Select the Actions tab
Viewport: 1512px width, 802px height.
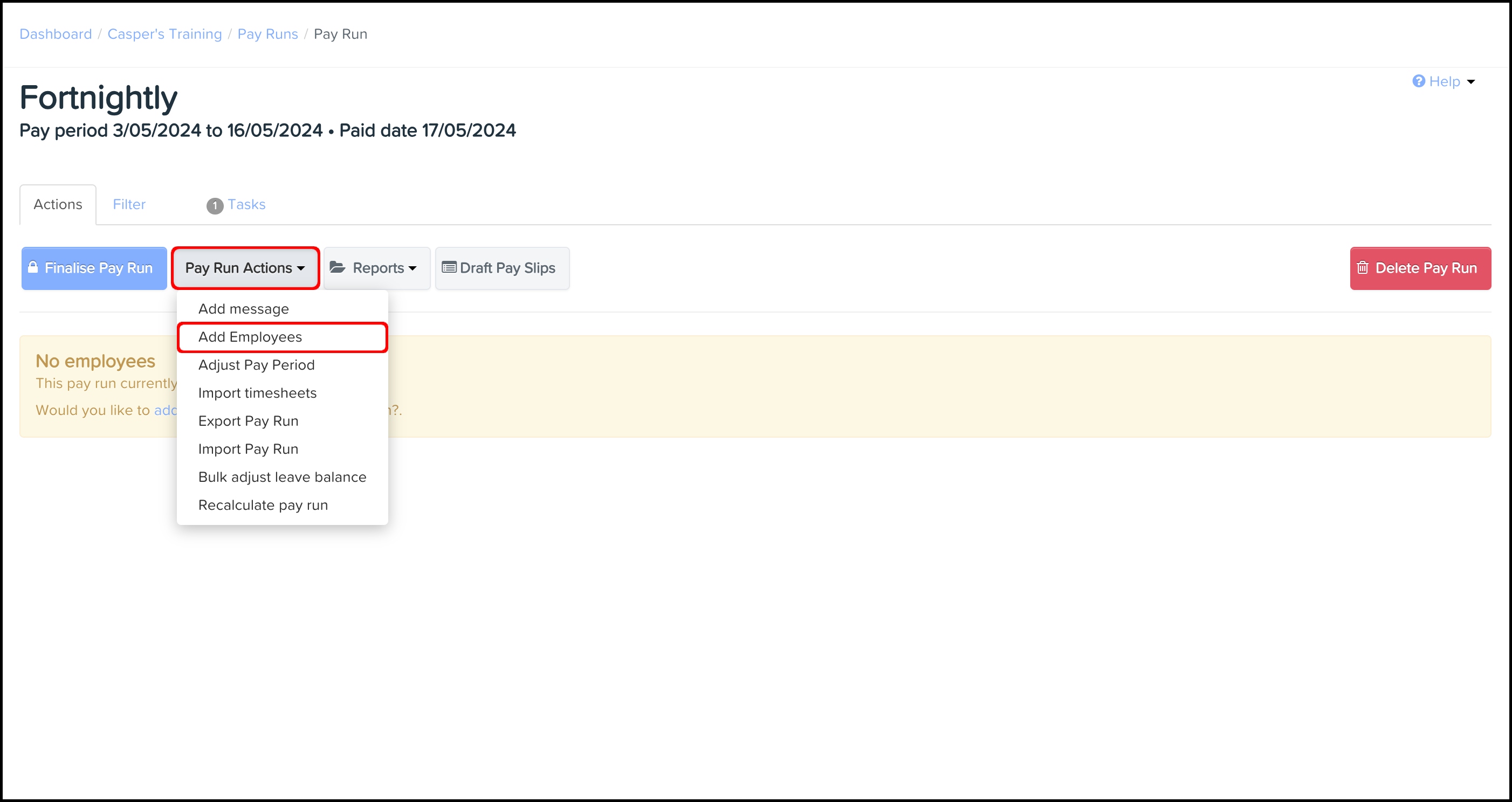tap(58, 204)
